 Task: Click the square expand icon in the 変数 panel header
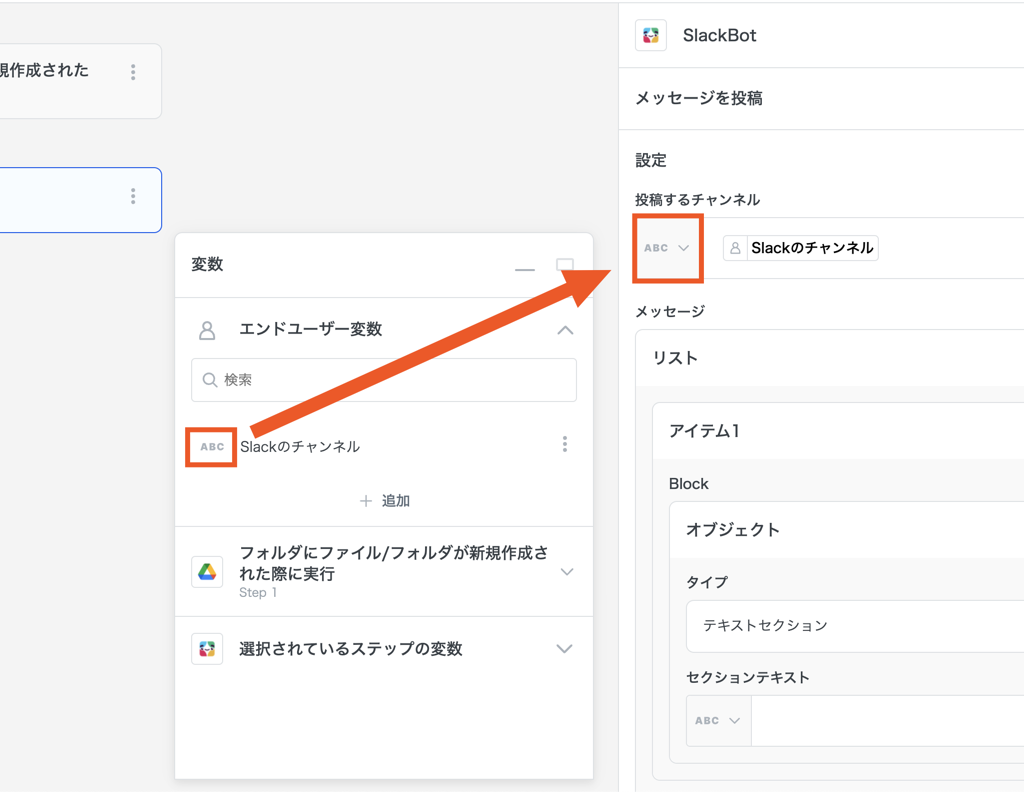tap(565, 266)
